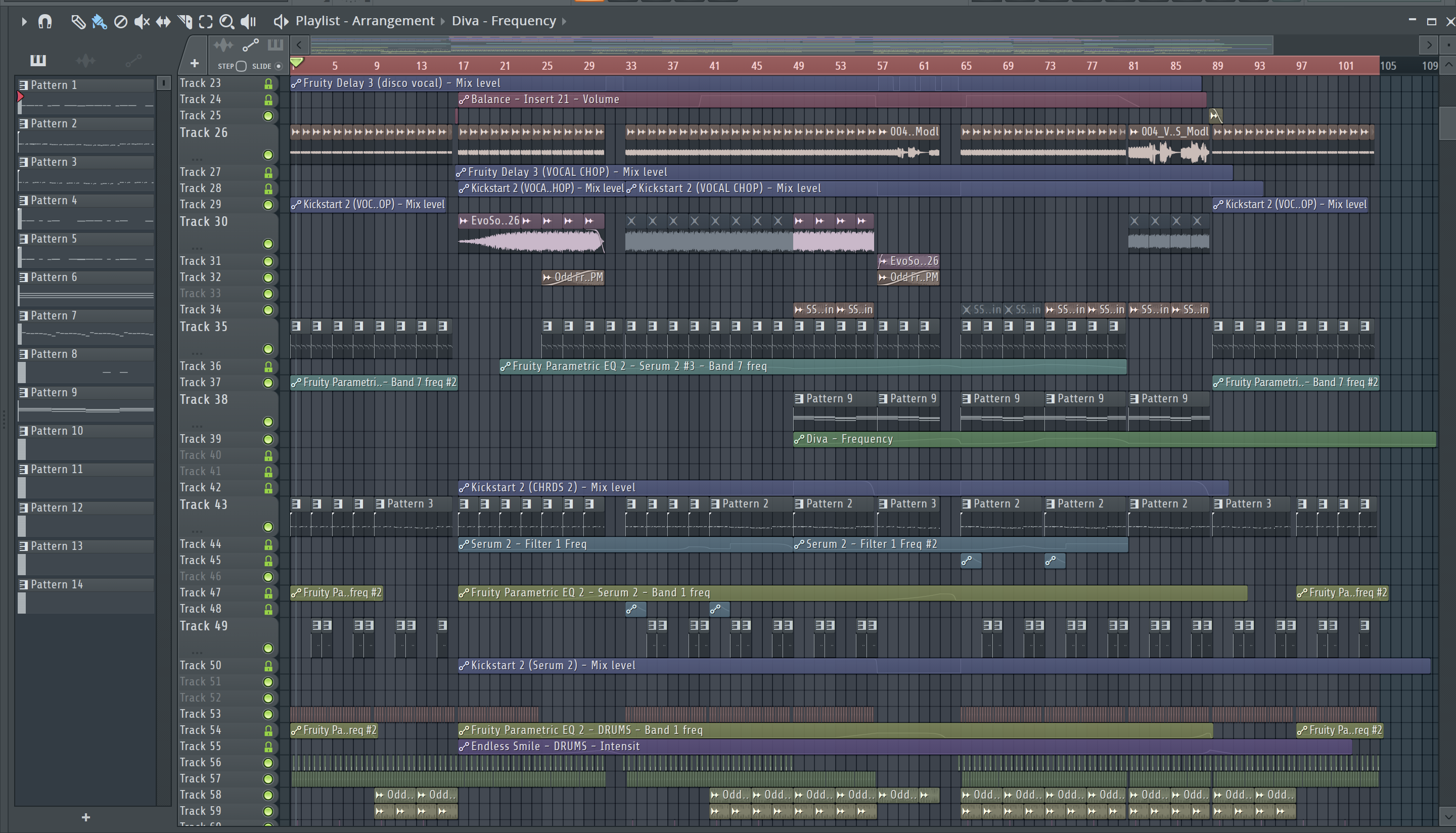Viewport: 1456px width, 833px height.
Task: Jump to bar 49 on the timeline ruler
Action: pyautogui.click(x=798, y=66)
